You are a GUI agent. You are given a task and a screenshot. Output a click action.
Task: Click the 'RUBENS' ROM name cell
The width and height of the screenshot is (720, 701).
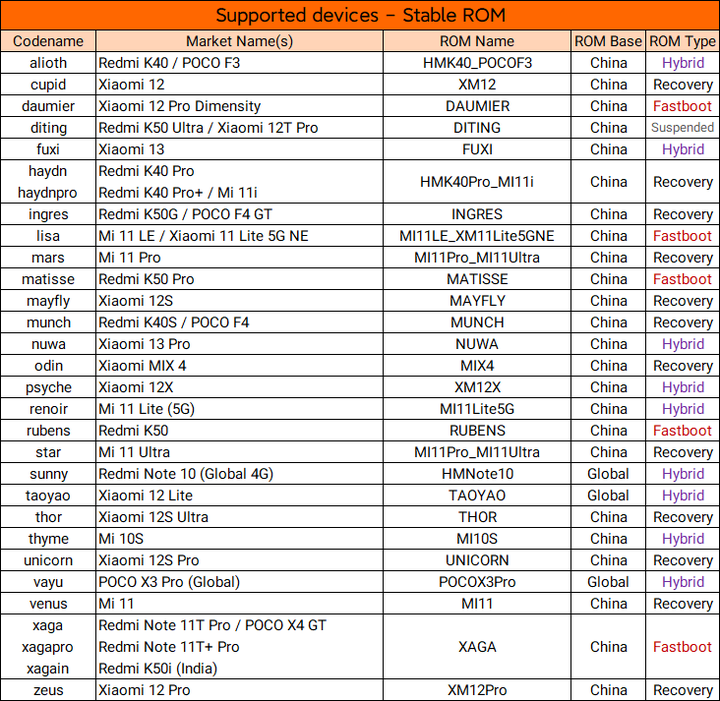click(477, 431)
